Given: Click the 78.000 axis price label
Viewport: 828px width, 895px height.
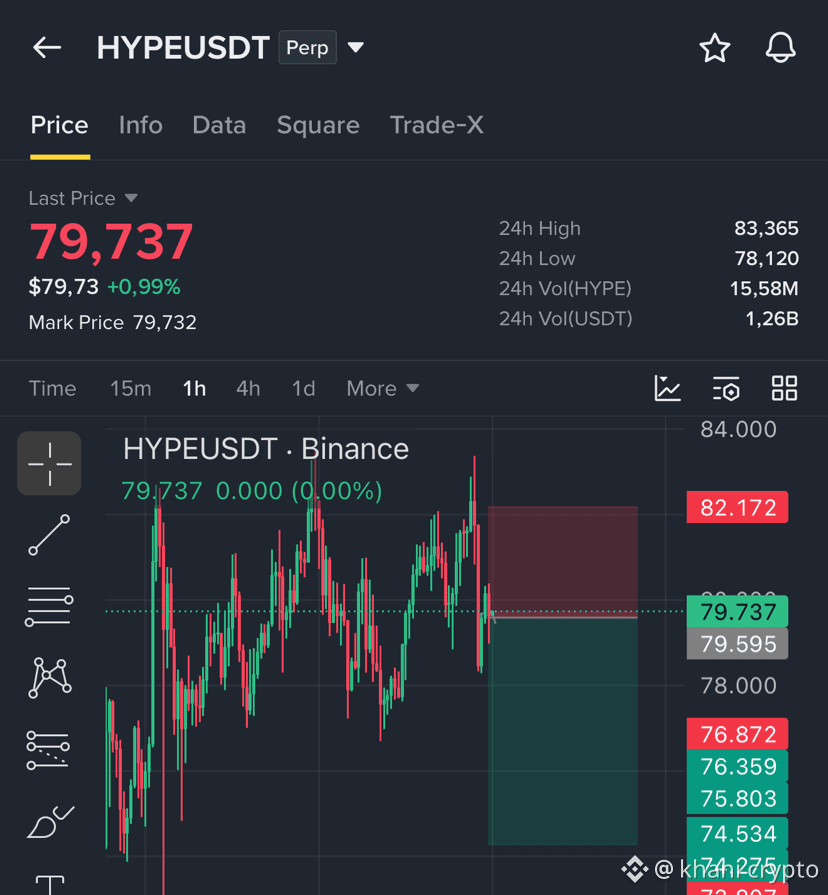Looking at the screenshot, I should point(738,686).
